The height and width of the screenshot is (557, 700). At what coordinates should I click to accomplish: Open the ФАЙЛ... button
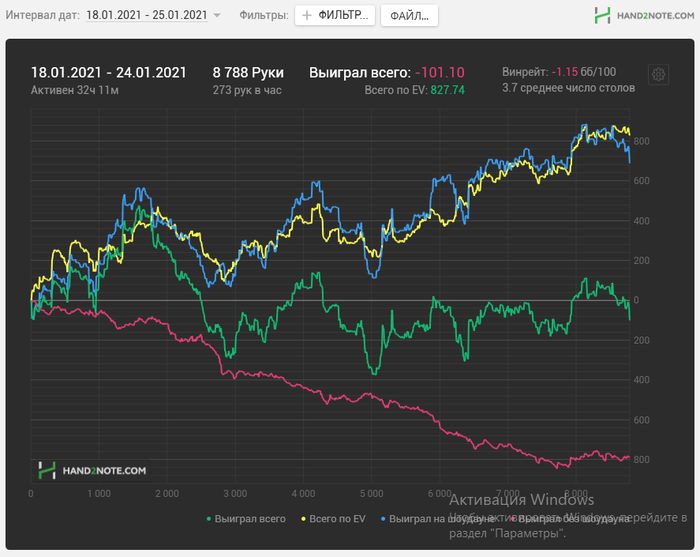click(409, 16)
